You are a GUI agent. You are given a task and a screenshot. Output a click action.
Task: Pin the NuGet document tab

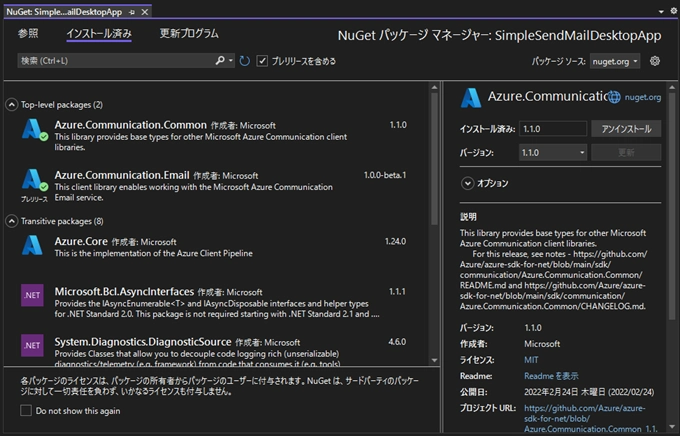click(131, 12)
